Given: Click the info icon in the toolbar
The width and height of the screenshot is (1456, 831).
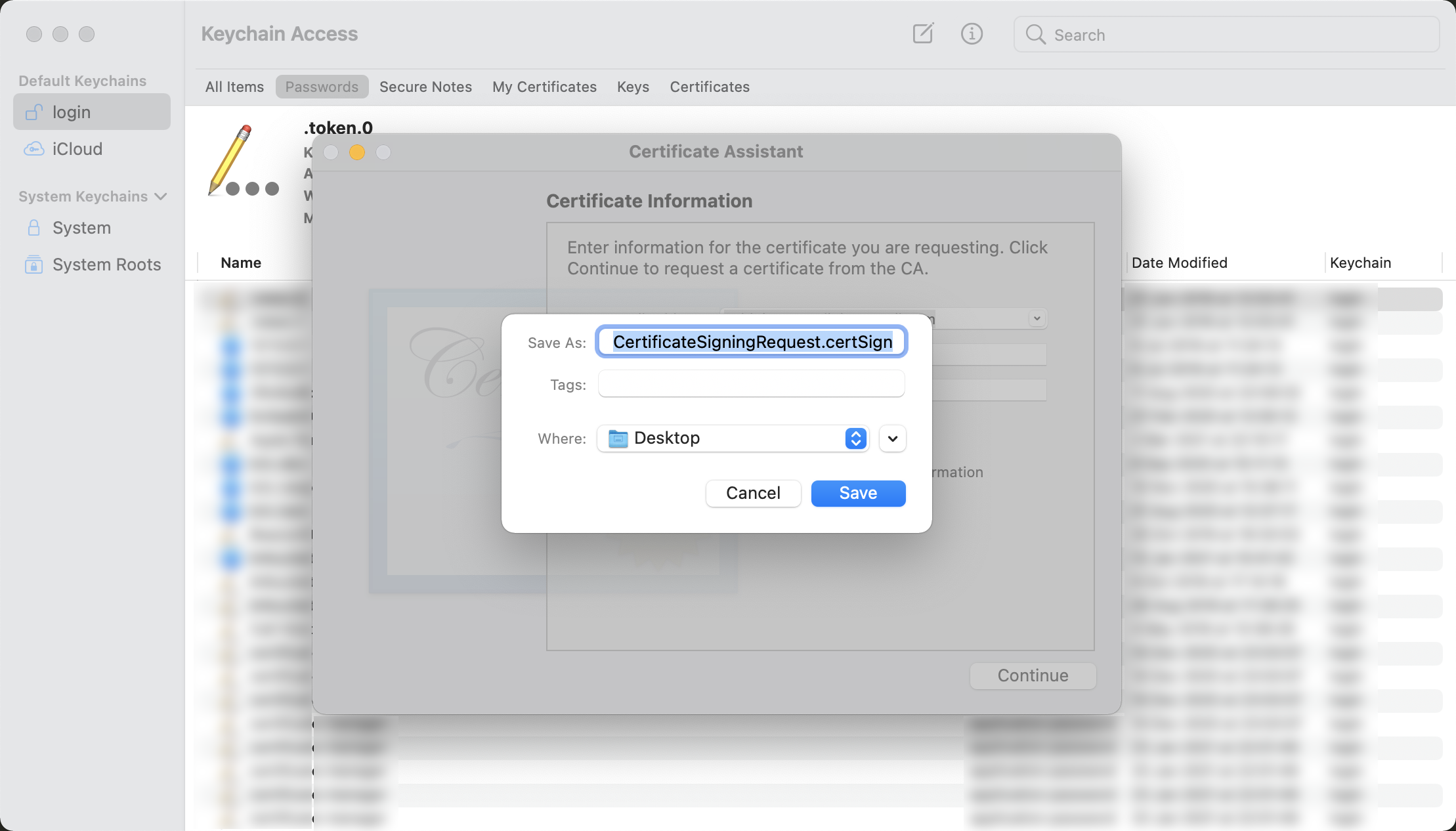Looking at the screenshot, I should (x=972, y=33).
